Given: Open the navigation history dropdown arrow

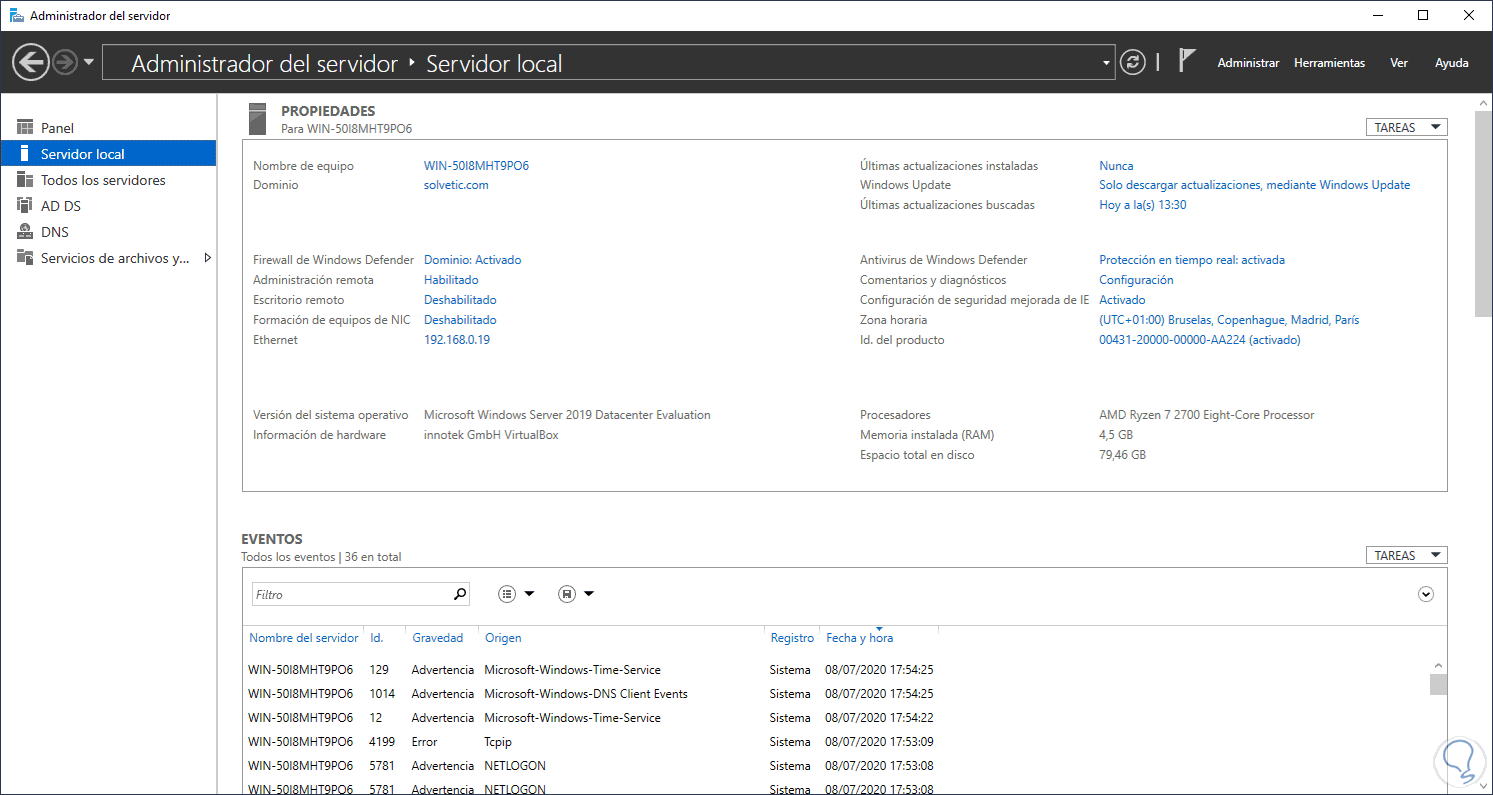Looking at the screenshot, I should 89,62.
